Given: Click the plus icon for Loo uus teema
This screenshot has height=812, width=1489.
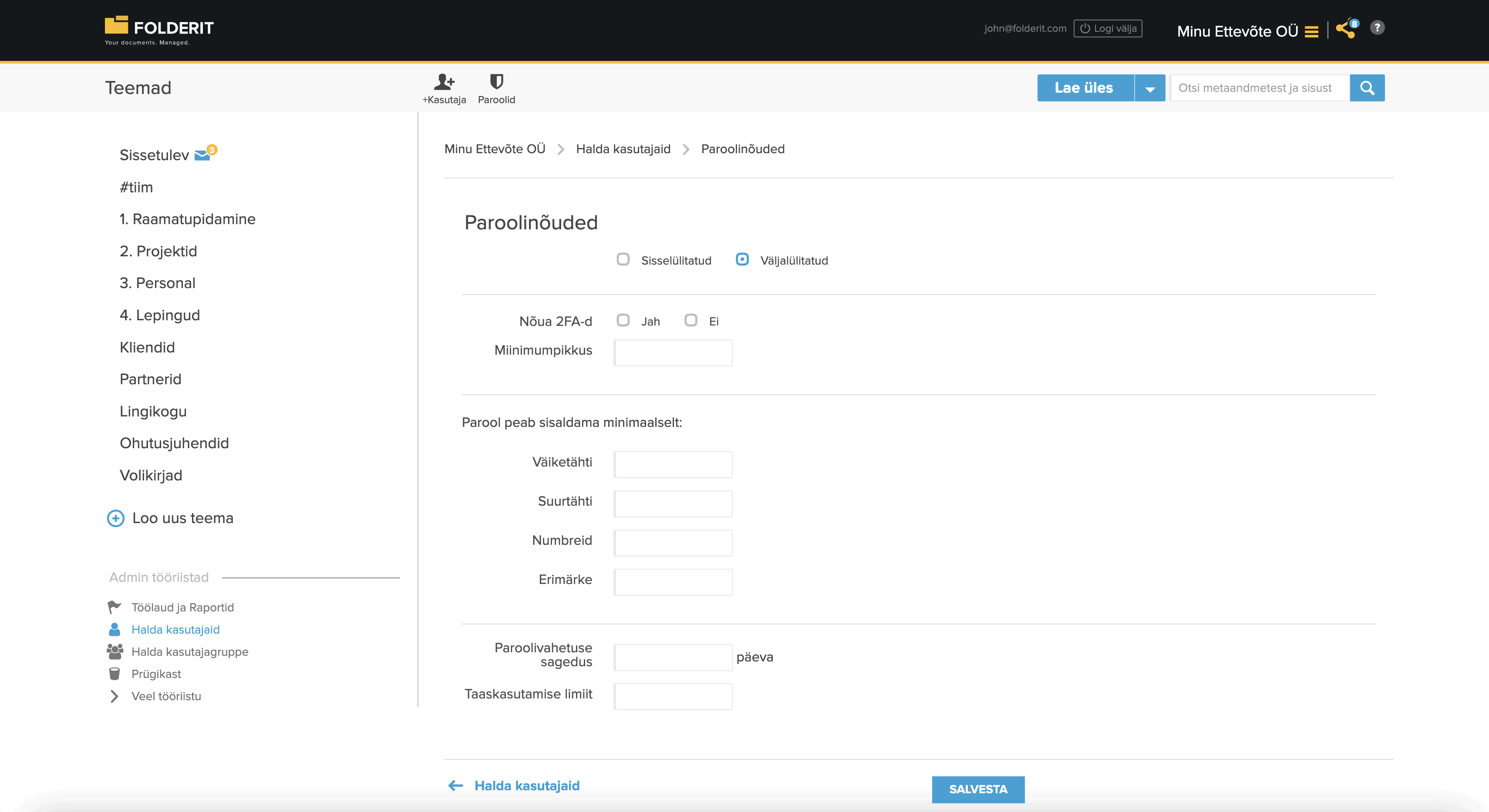Looking at the screenshot, I should 116,518.
